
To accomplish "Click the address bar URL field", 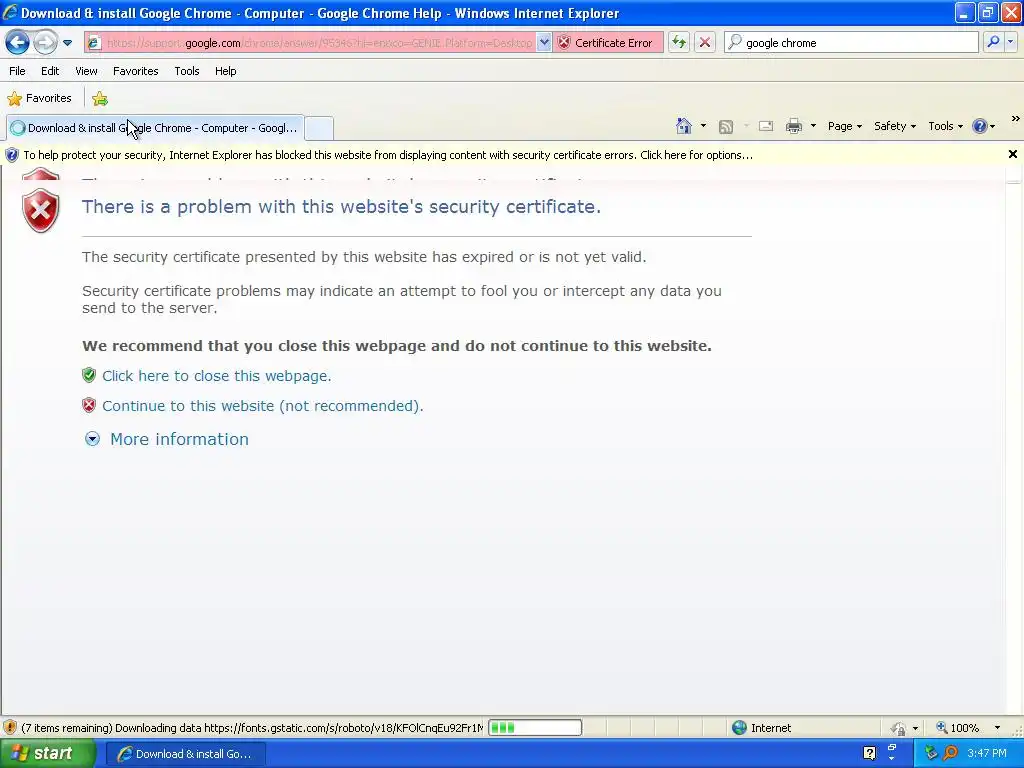I will click(x=320, y=43).
